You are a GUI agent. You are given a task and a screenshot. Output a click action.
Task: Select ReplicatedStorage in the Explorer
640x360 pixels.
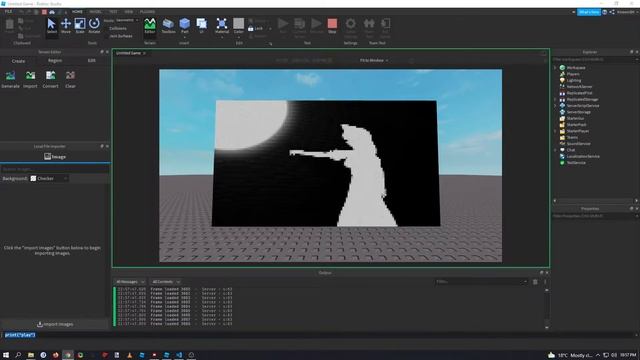tap(582, 100)
